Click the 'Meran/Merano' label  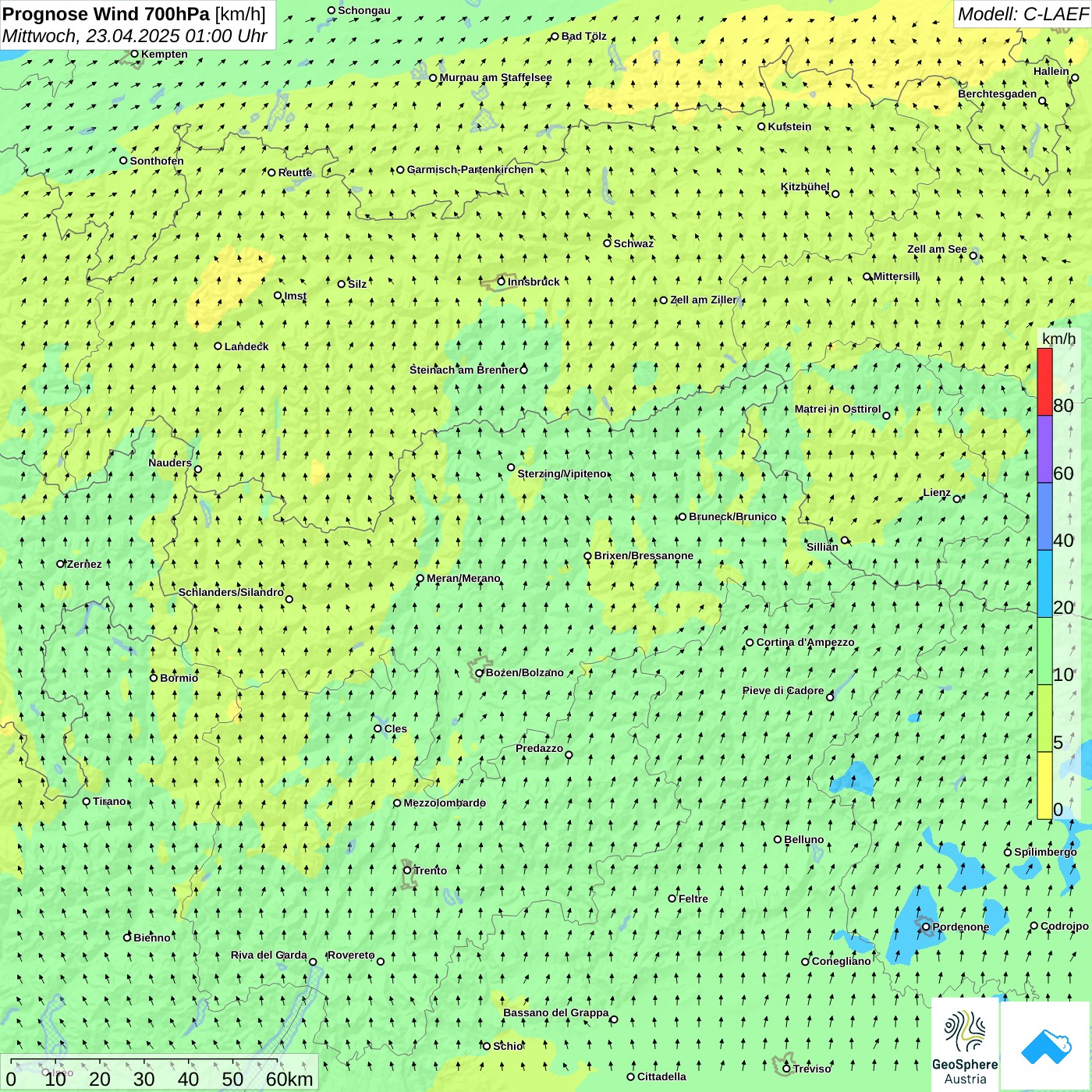[x=463, y=578]
